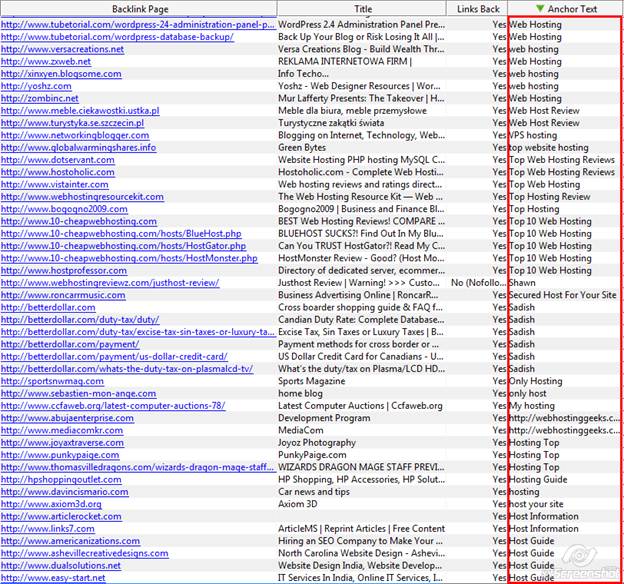This screenshot has height=584, width=624.
Task: Select the 'host your site' anchor text cell
Action: pos(536,504)
